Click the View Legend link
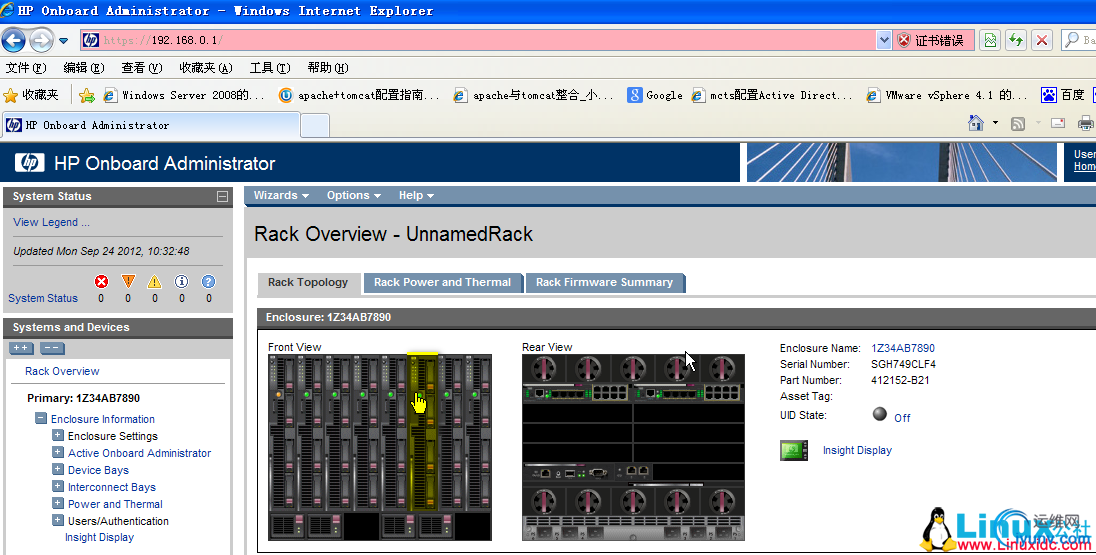 click(x=51, y=222)
